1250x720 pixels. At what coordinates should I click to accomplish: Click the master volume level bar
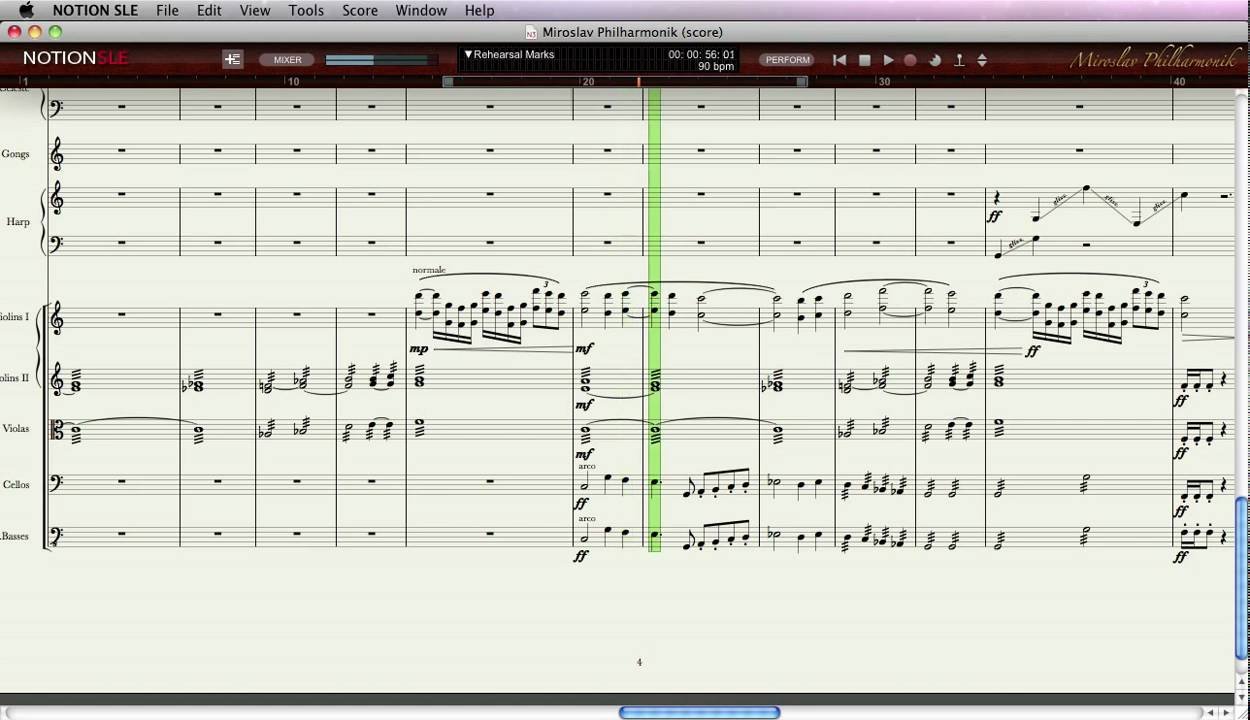pos(381,60)
